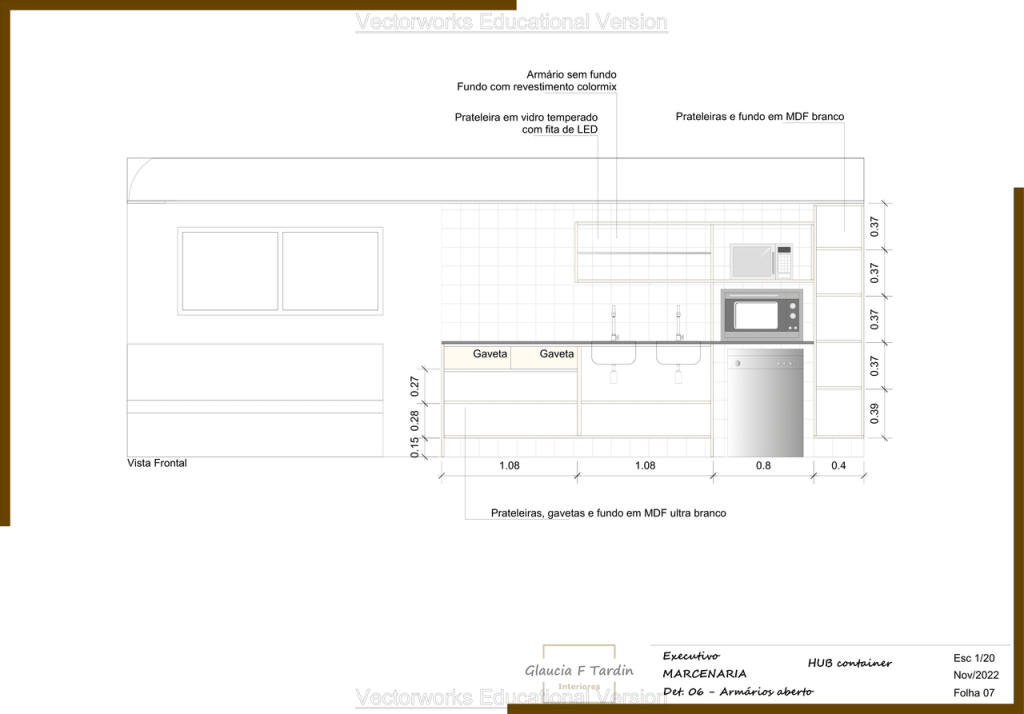
Task: Select the Vista Frontal label
Action: pyautogui.click(x=157, y=464)
